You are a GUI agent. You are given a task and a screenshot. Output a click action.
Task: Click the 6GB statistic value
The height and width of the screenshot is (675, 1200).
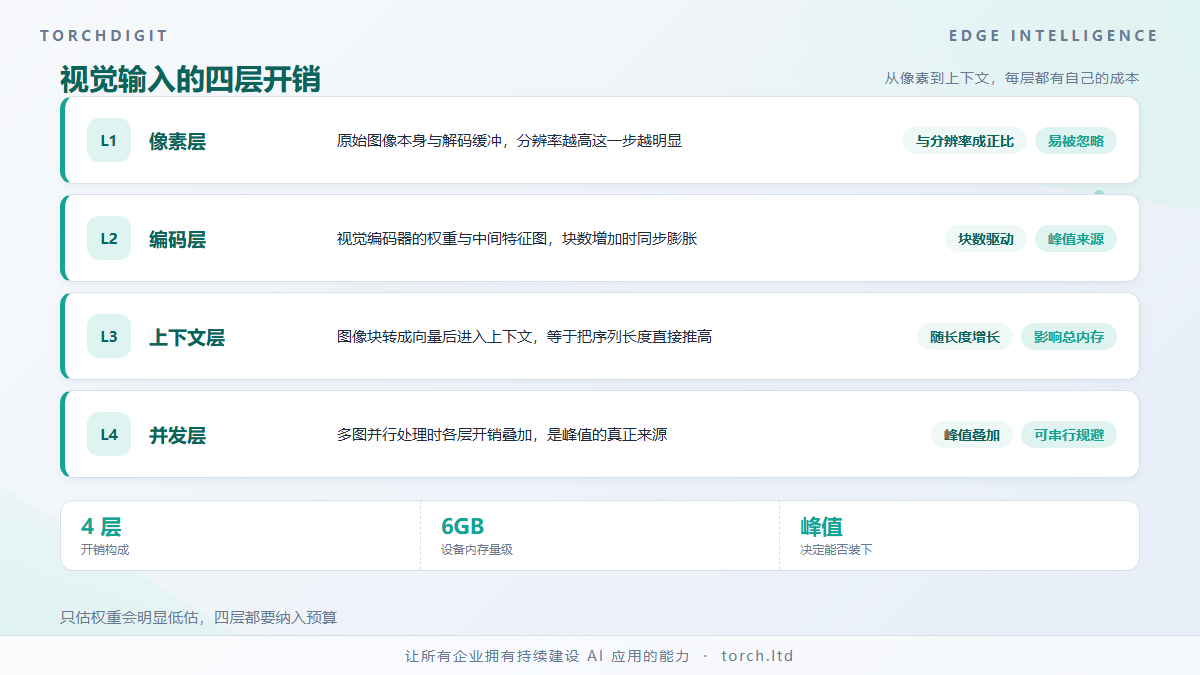(463, 527)
